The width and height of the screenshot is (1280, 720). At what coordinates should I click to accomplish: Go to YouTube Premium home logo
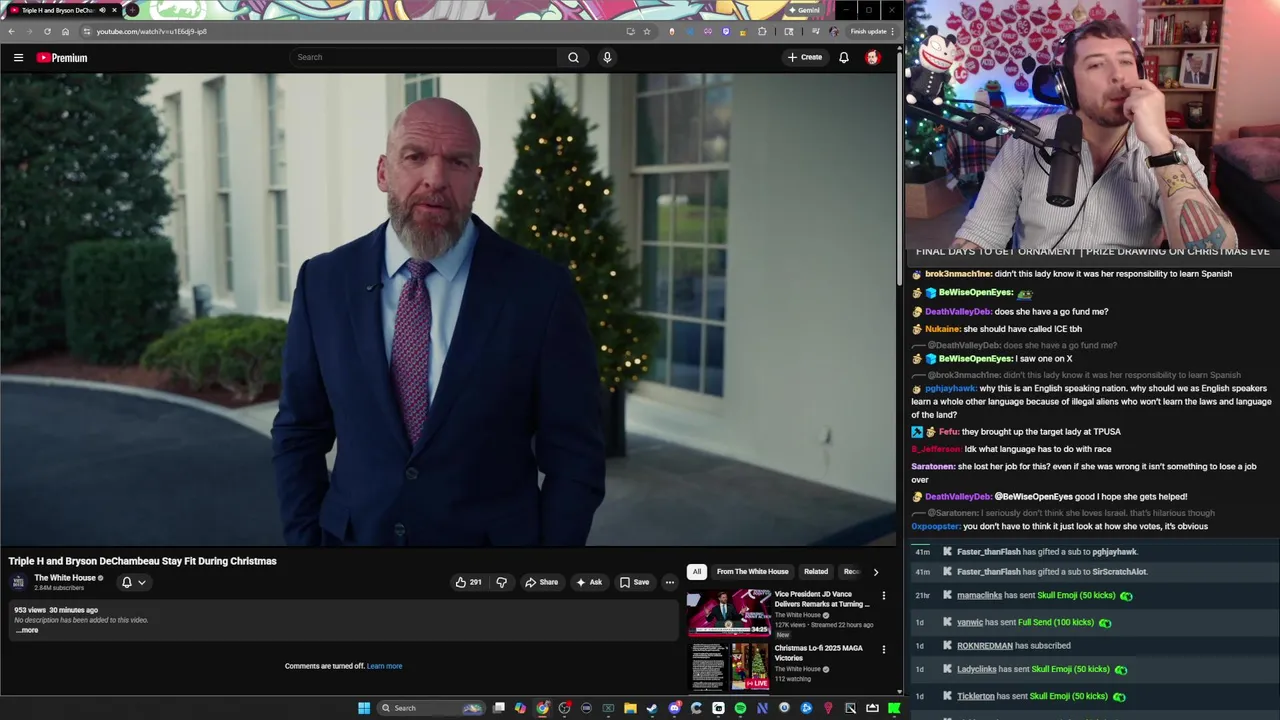(62, 58)
